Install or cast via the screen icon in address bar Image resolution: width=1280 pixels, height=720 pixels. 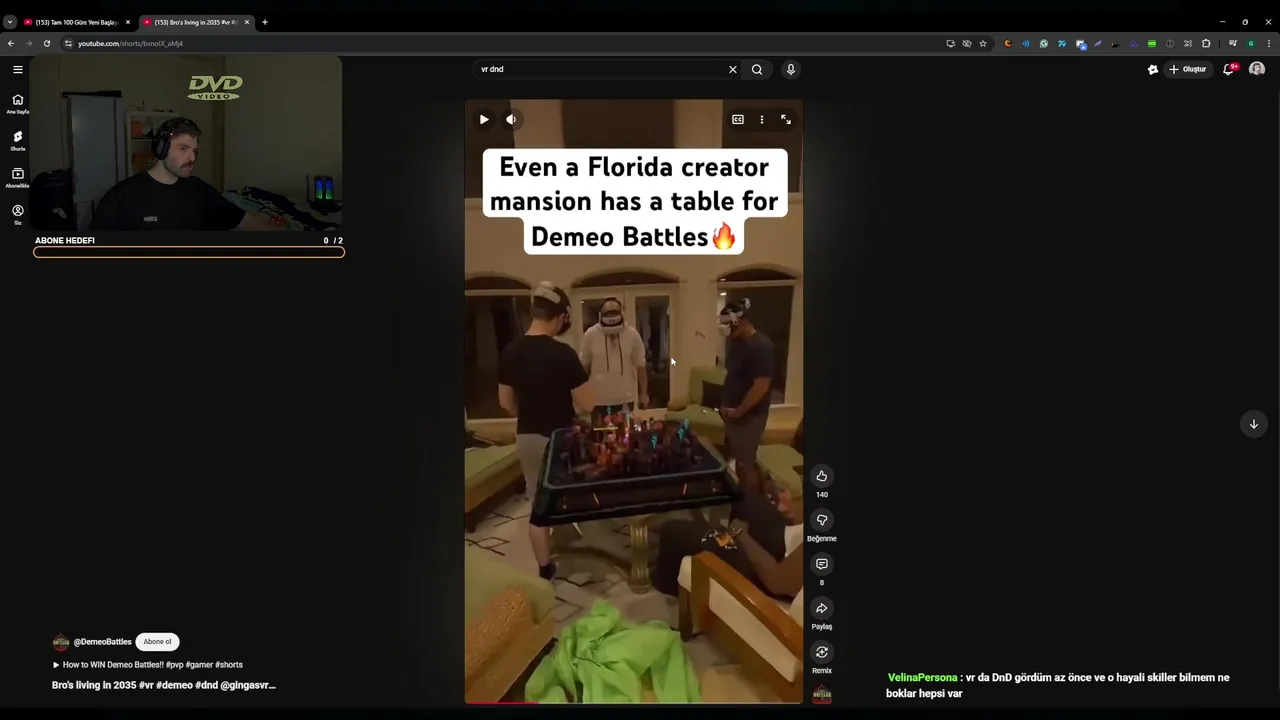point(950,44)
